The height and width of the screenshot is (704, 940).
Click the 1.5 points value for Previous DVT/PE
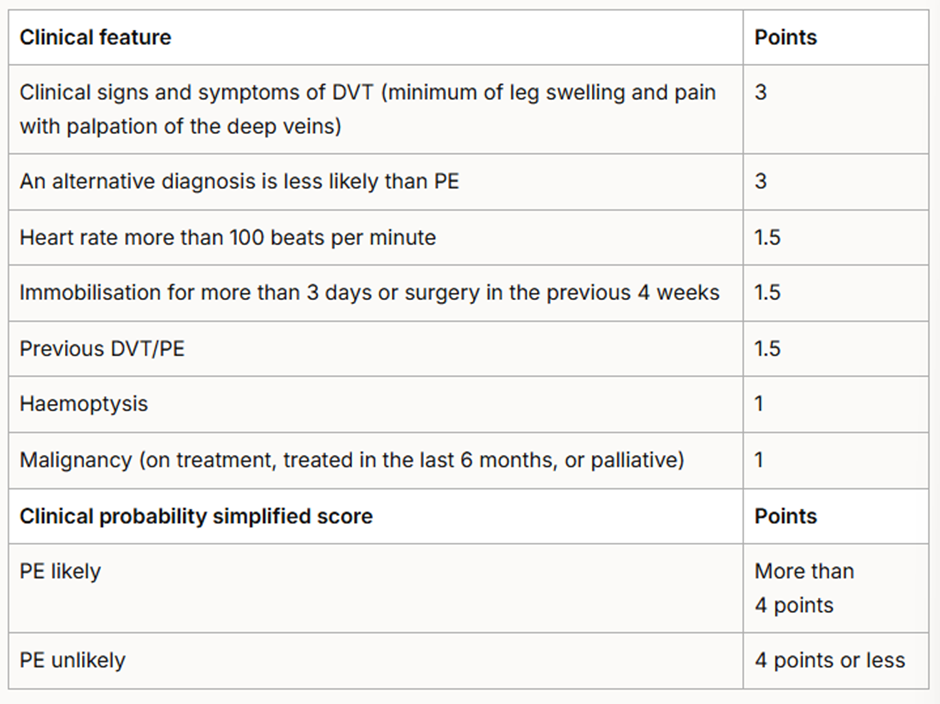pos(768,349)
